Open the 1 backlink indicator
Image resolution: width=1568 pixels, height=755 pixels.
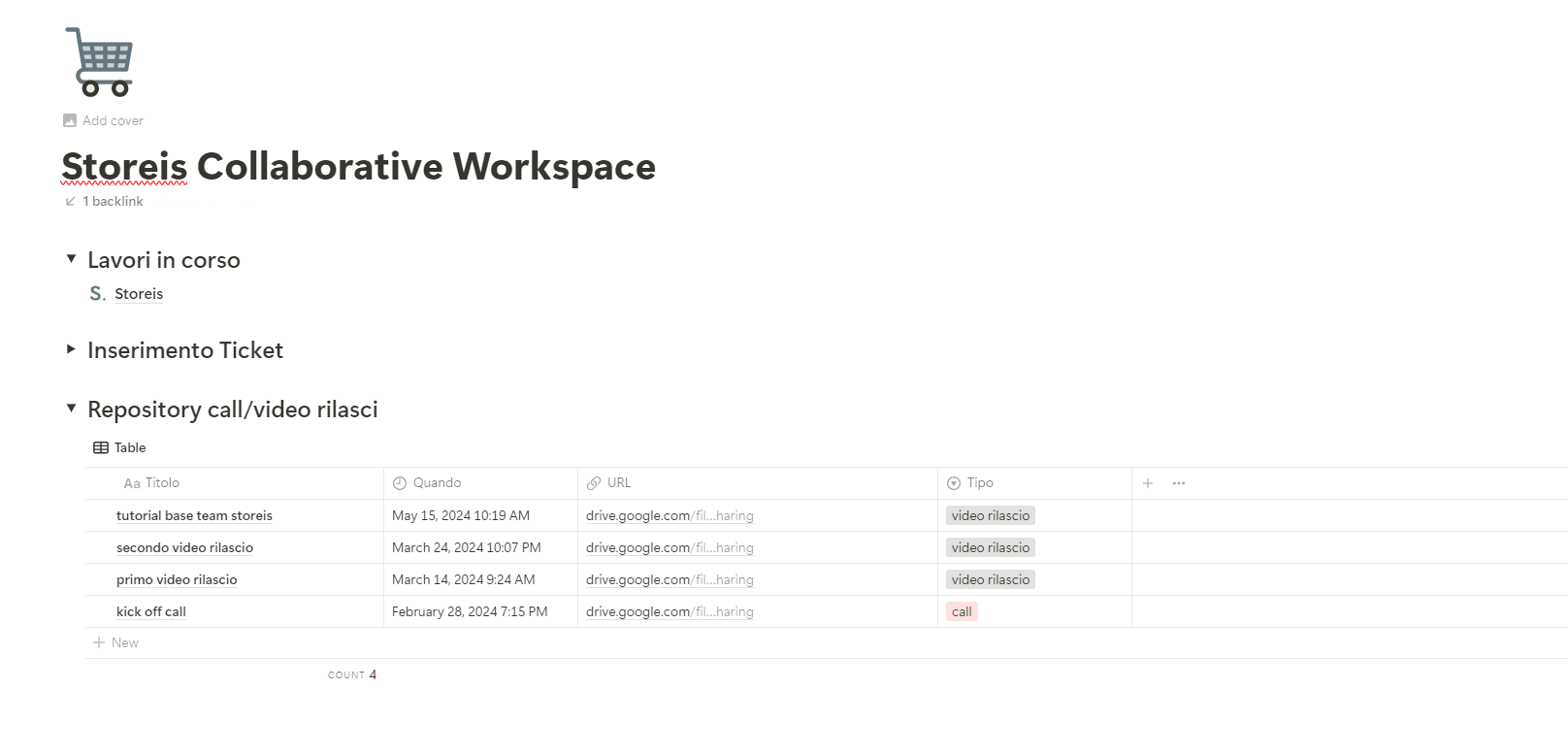pyautogui.click(x=104, y=201)
